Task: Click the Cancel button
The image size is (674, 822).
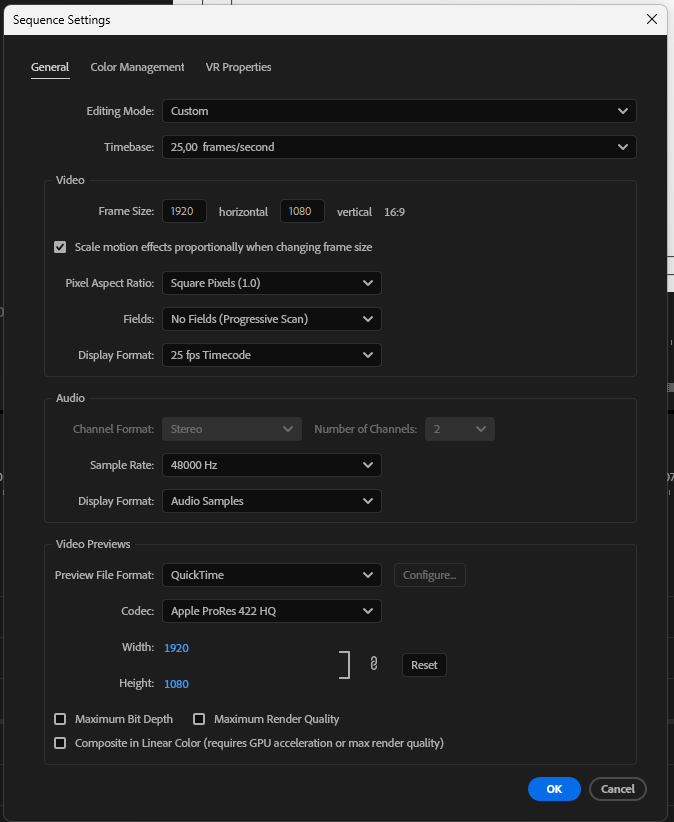Action: (x=618, y=789)
